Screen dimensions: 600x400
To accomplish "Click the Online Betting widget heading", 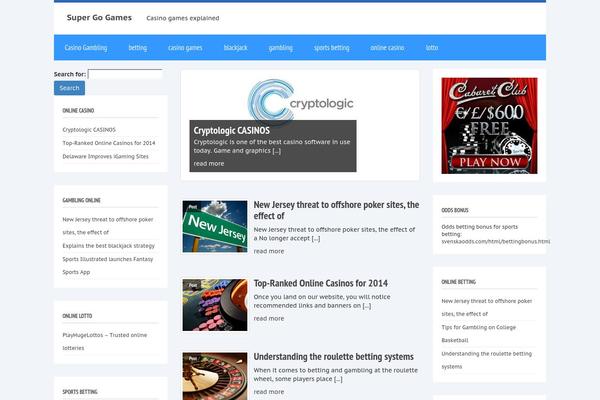I will (459, 282).
